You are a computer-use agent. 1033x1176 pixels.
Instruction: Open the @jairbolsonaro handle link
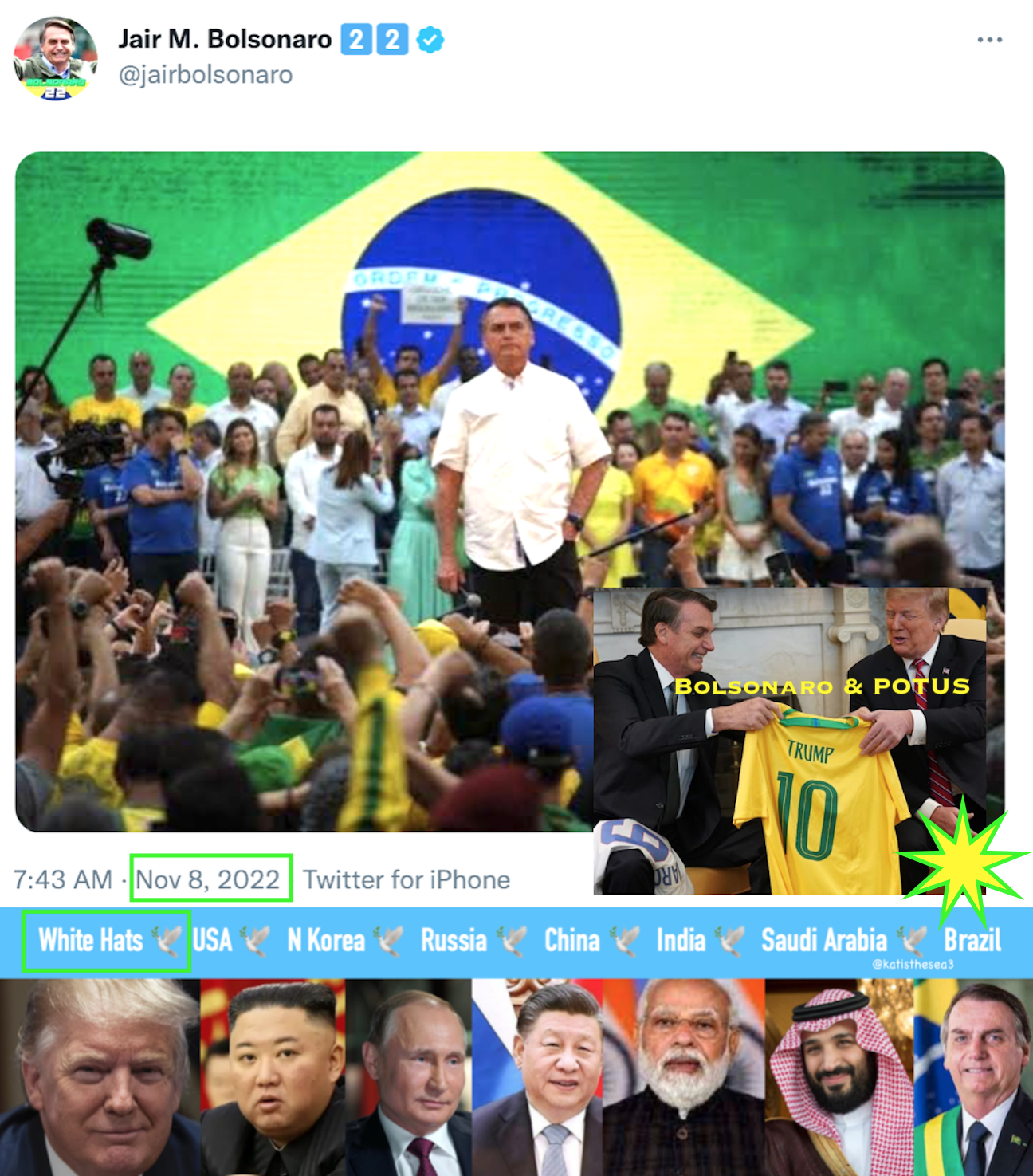pyautogui.click(x=205, y=75)
